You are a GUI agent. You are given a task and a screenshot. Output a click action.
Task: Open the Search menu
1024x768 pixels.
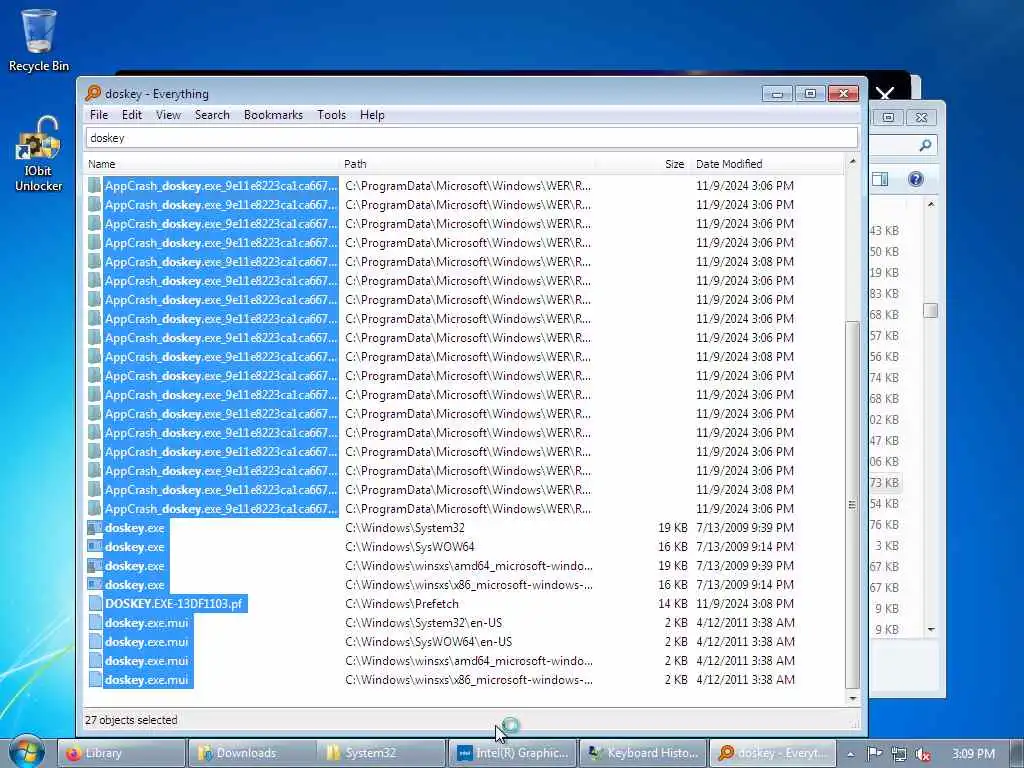(x=212, y=115)
